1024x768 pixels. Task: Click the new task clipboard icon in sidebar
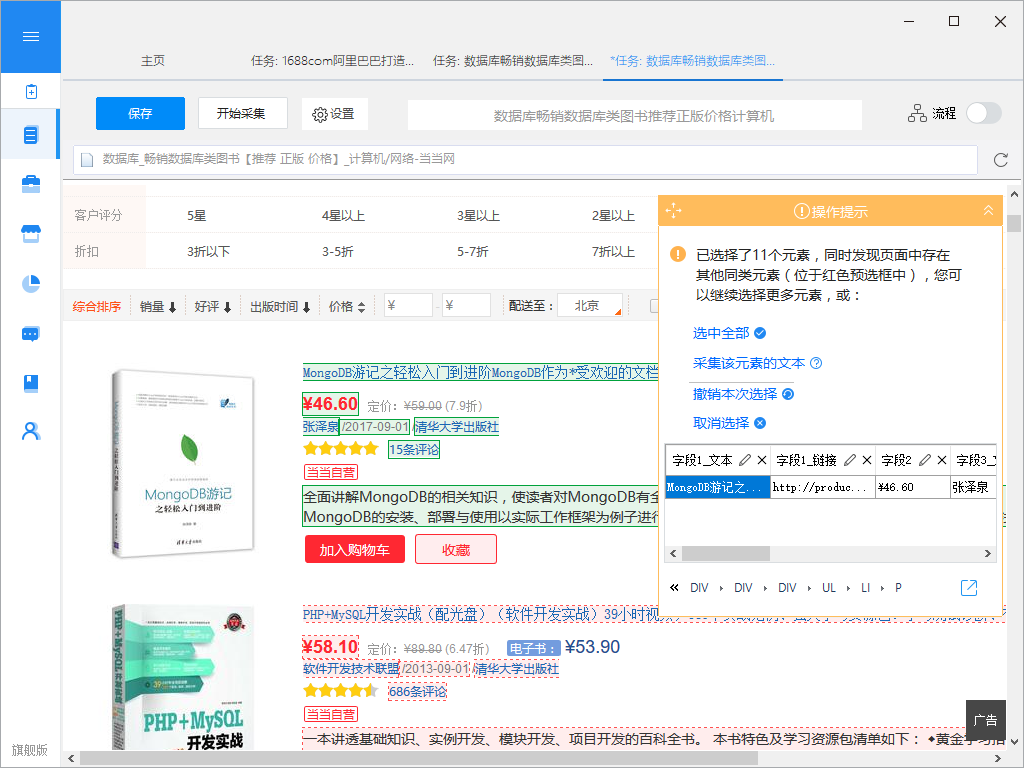pyautogui.click(x=31, y=91)
